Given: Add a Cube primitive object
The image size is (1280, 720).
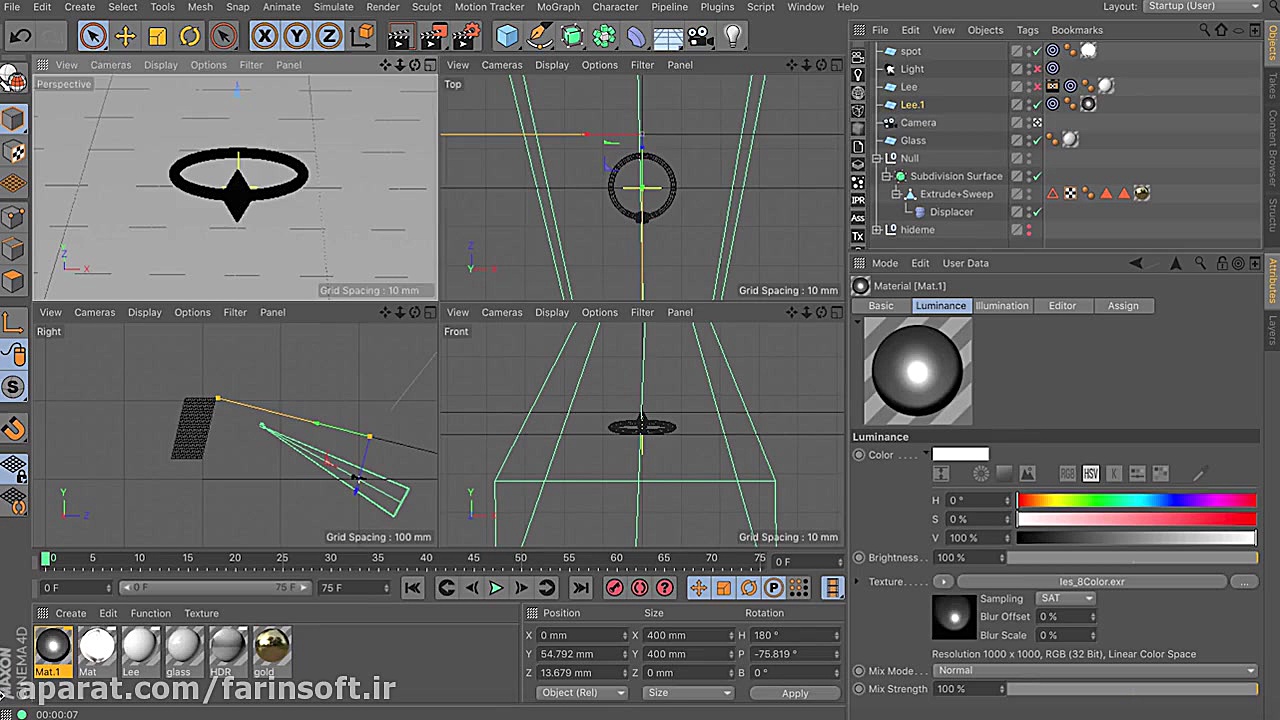Looking at the screenshot, I should point(507,37).
